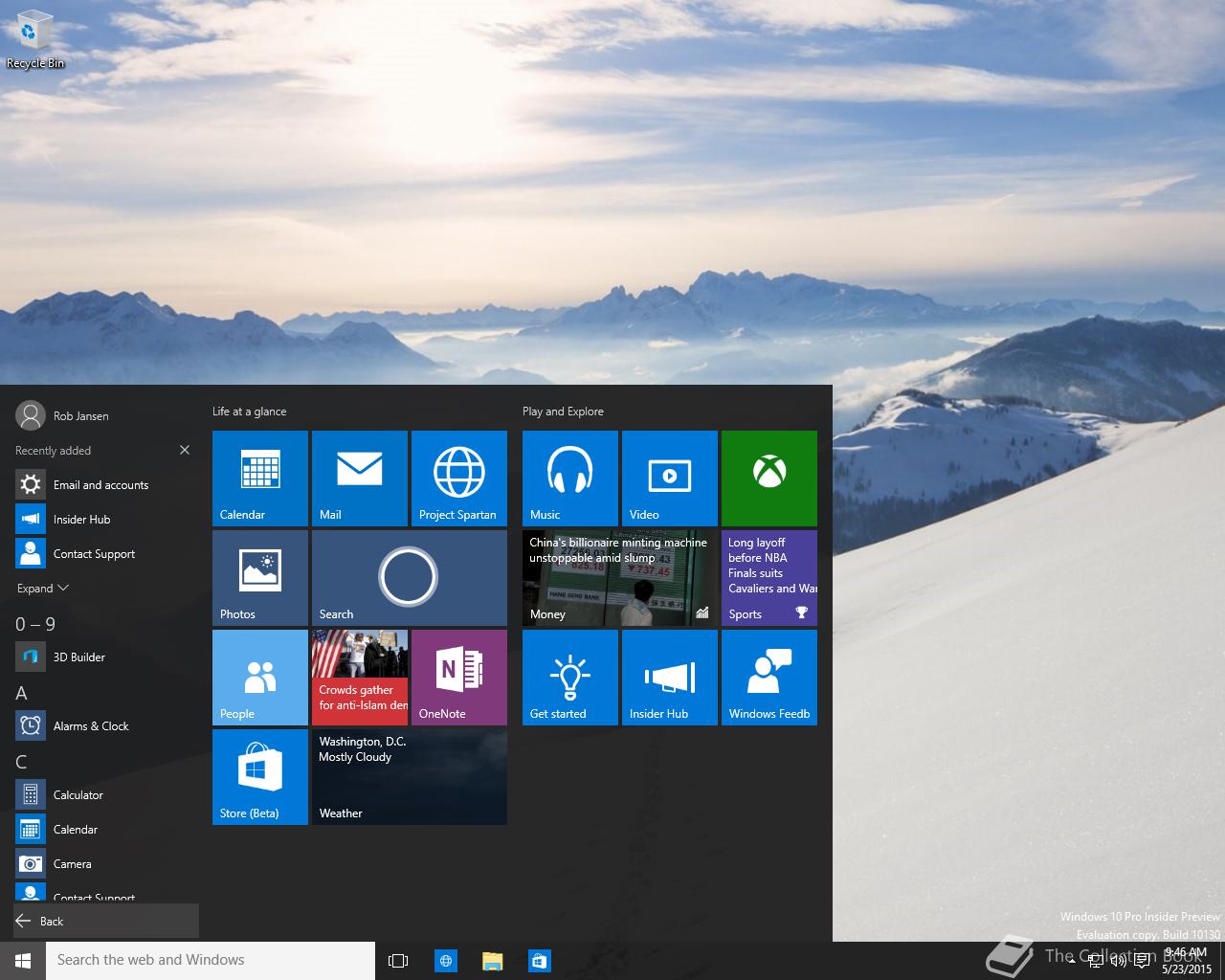Open Email and accounts from recently added
This screenshot has height=980, width=1225.
106,485
